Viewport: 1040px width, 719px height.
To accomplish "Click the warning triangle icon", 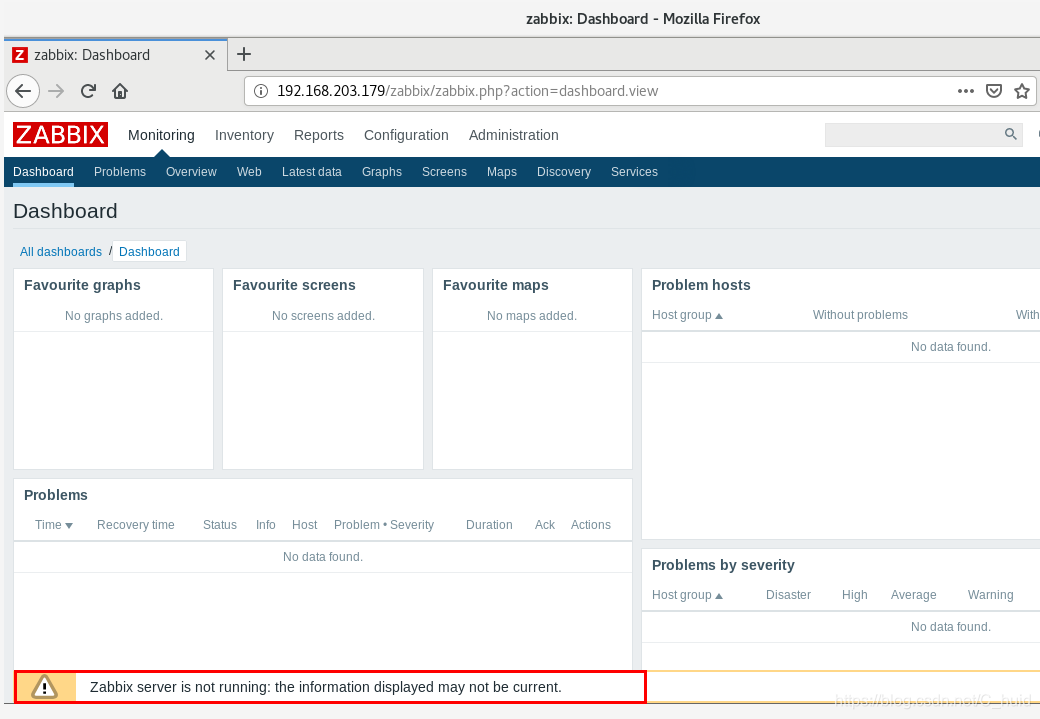I will (x=44, y=687).
